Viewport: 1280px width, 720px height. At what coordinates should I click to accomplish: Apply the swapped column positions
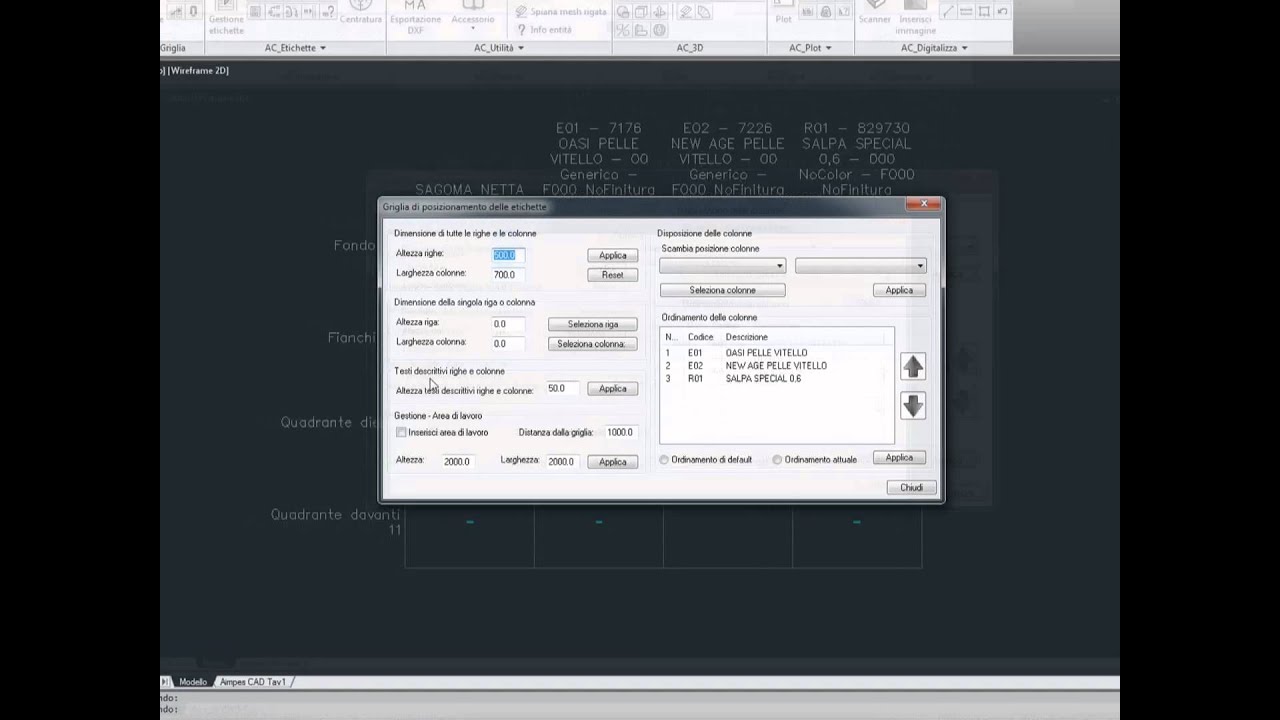click(899, 290)
